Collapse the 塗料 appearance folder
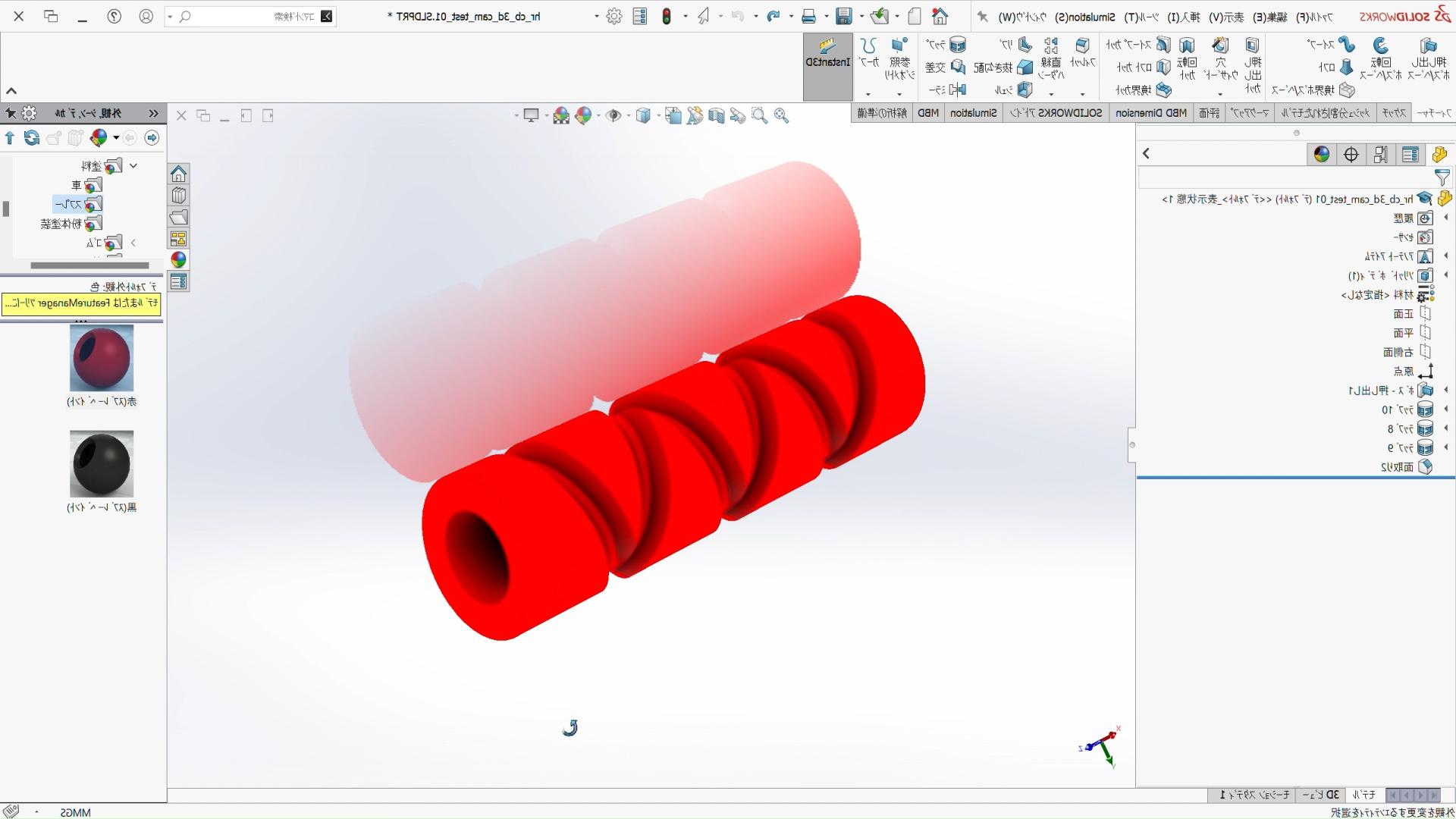This screenshot has height=819, width=1456. pyautogui.click(x=133, y=165)
